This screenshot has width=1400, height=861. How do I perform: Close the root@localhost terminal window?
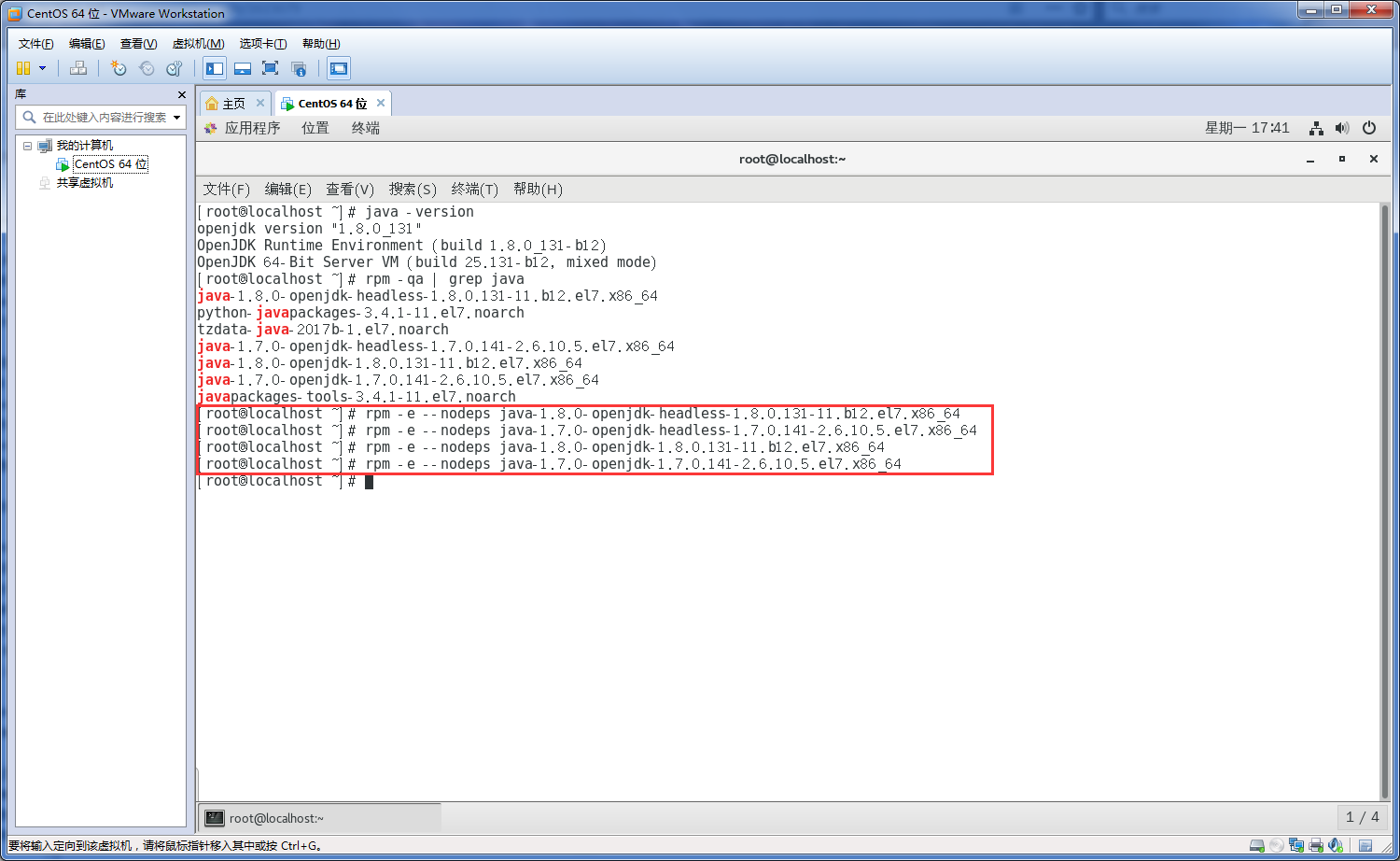point(1374,160)
